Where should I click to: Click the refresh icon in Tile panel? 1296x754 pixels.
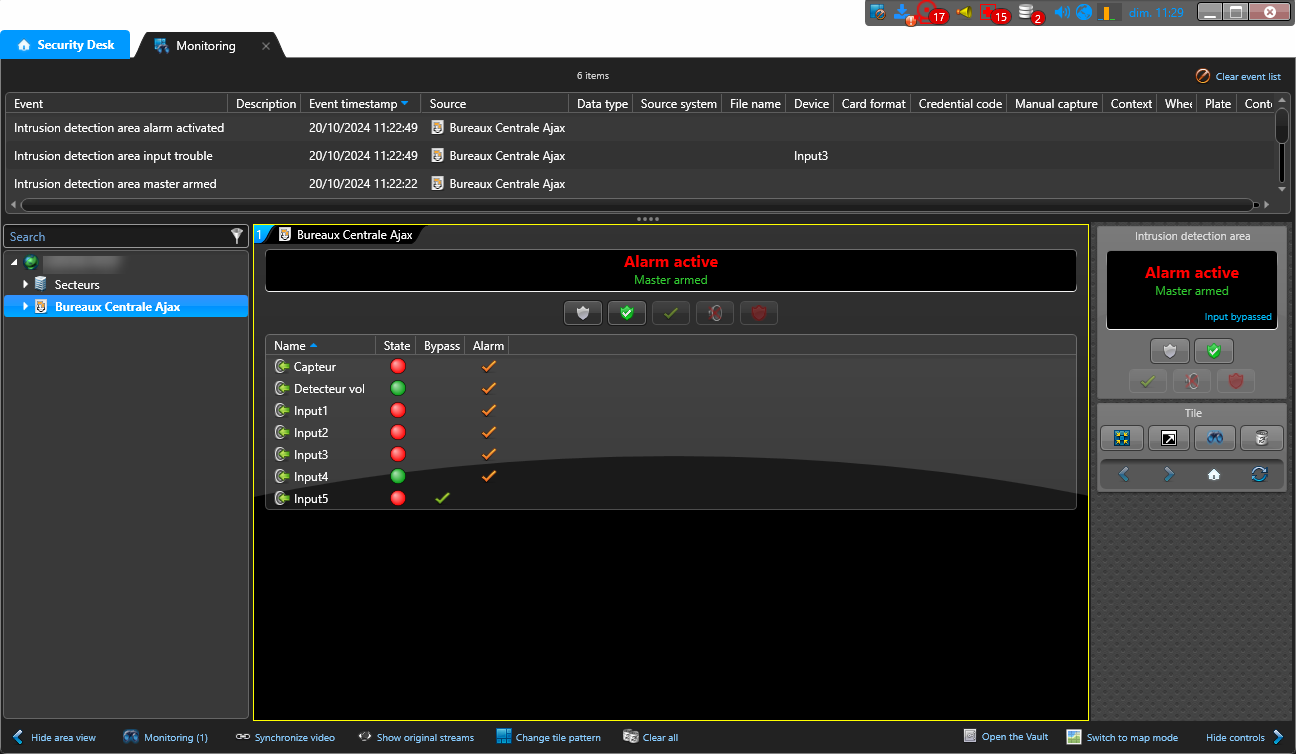click(1259, 475)
